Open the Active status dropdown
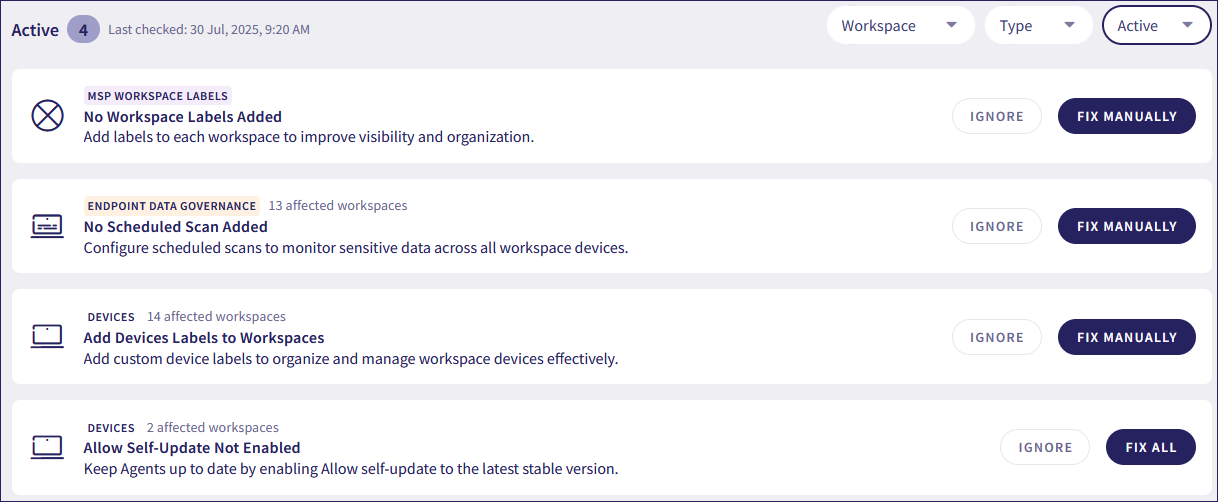 pos(1156,26)
